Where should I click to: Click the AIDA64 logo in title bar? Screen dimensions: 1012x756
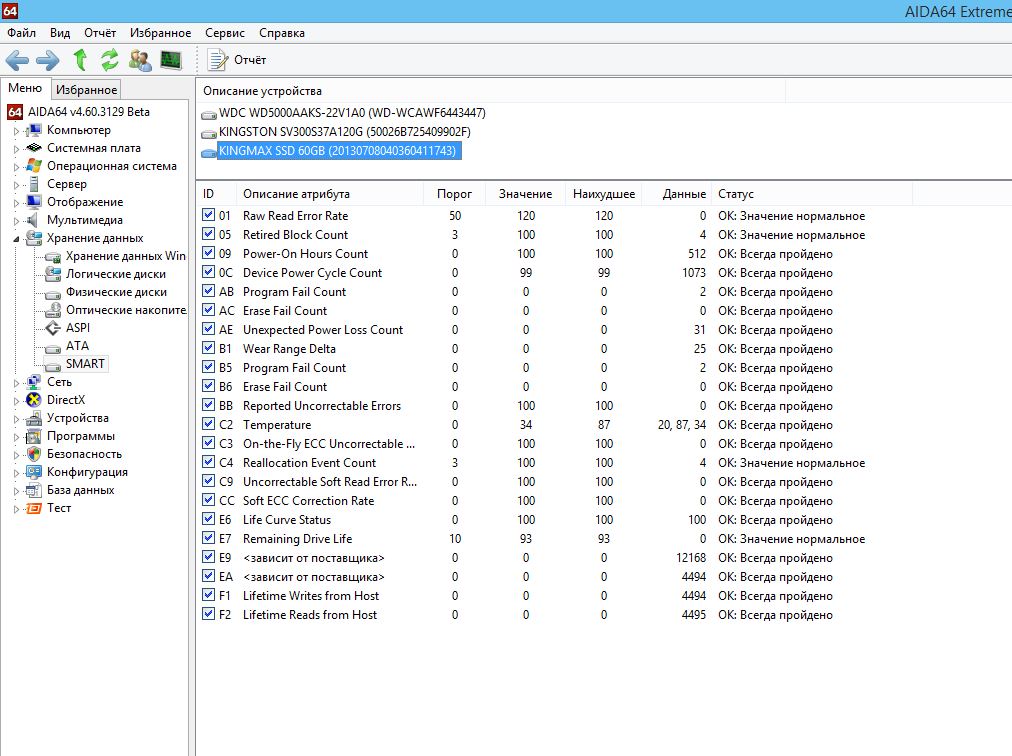[10, 11]
